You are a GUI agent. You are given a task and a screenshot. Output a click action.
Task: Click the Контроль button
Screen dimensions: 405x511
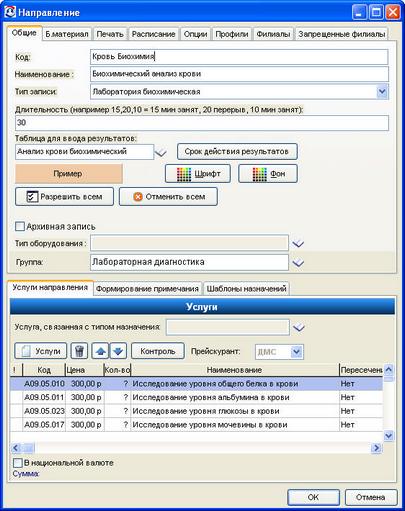(158, 351)
